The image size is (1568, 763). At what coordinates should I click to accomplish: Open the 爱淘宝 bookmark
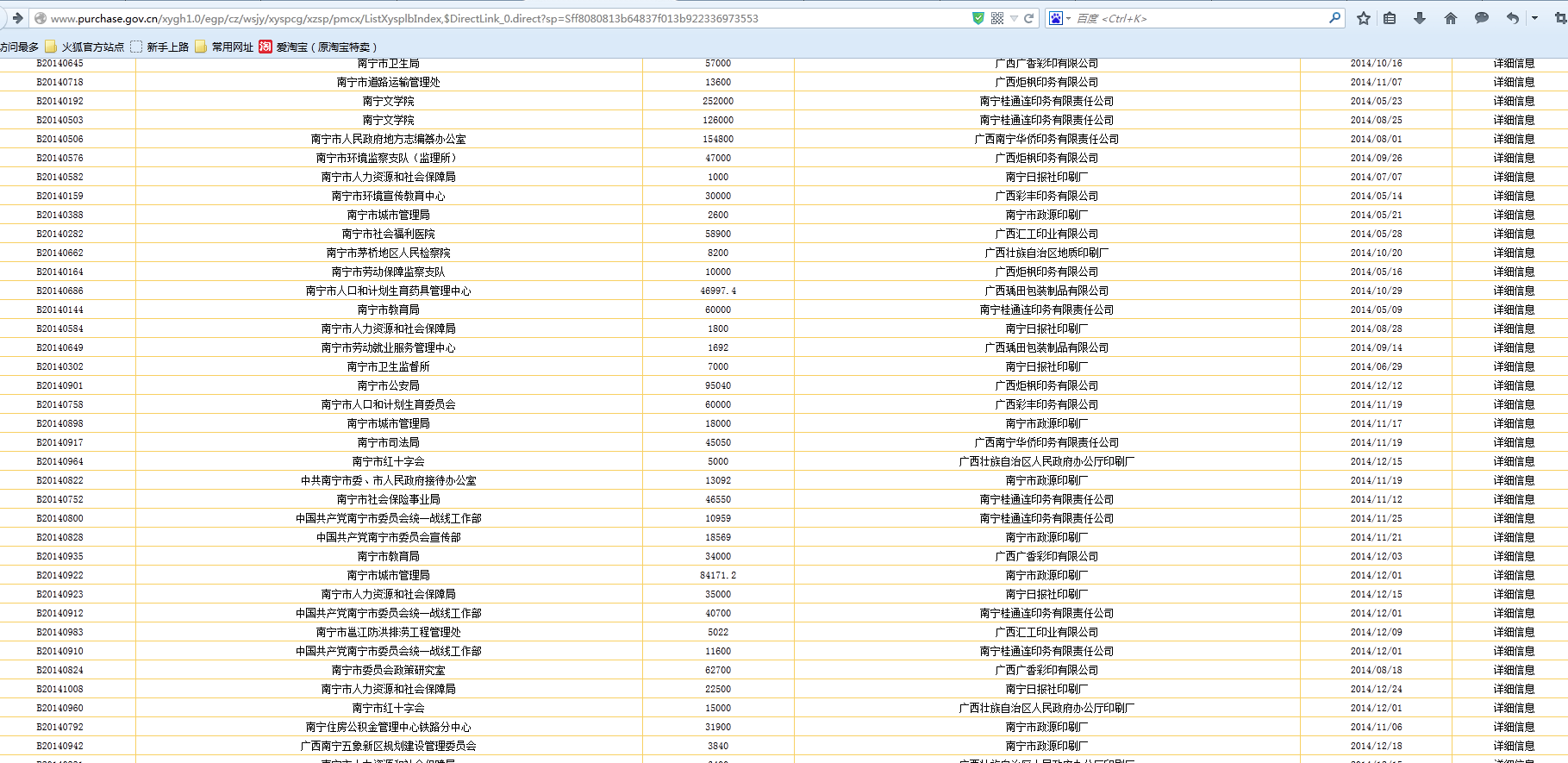(318, 47)
